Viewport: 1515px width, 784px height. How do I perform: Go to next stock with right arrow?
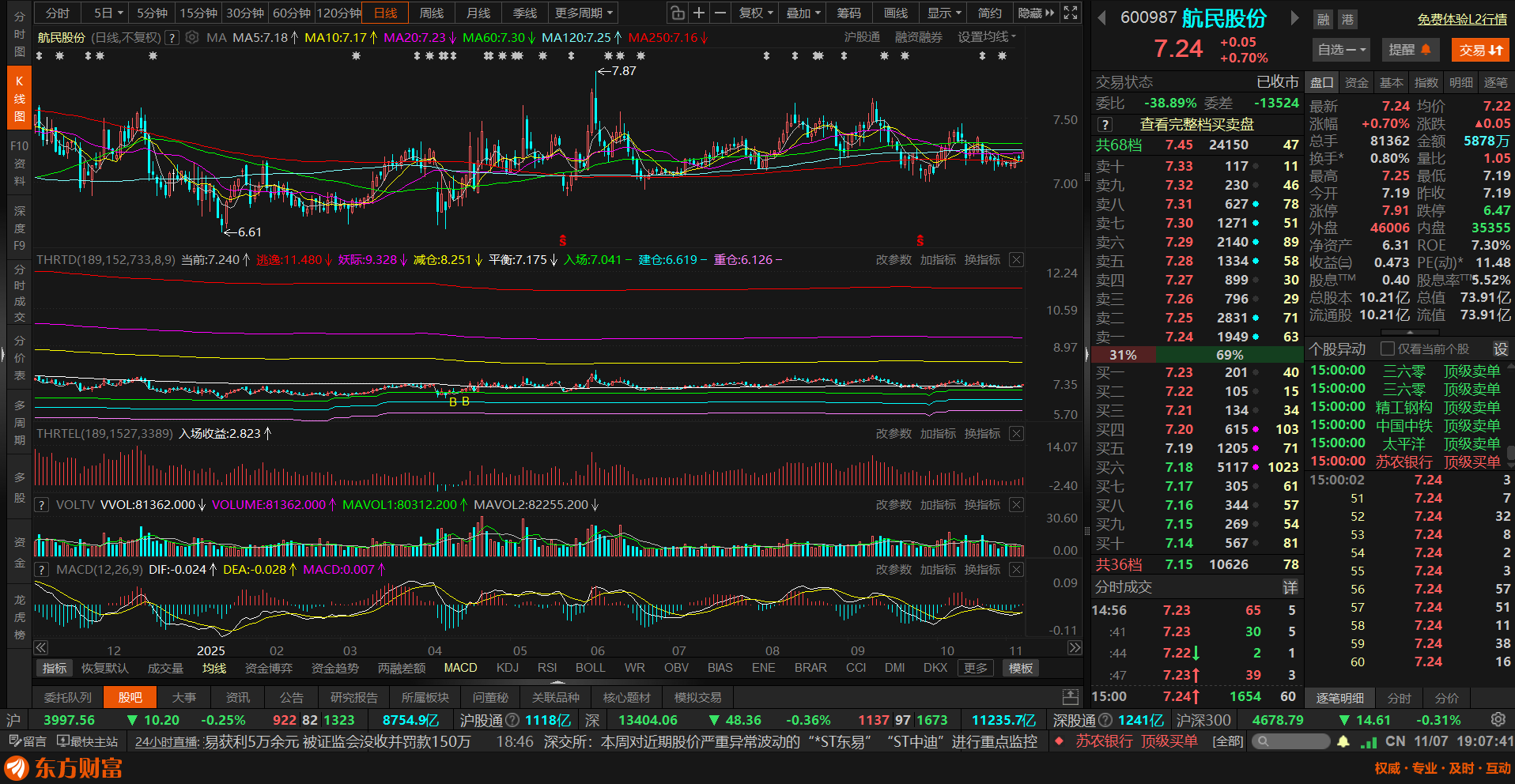click(1294, 18)
